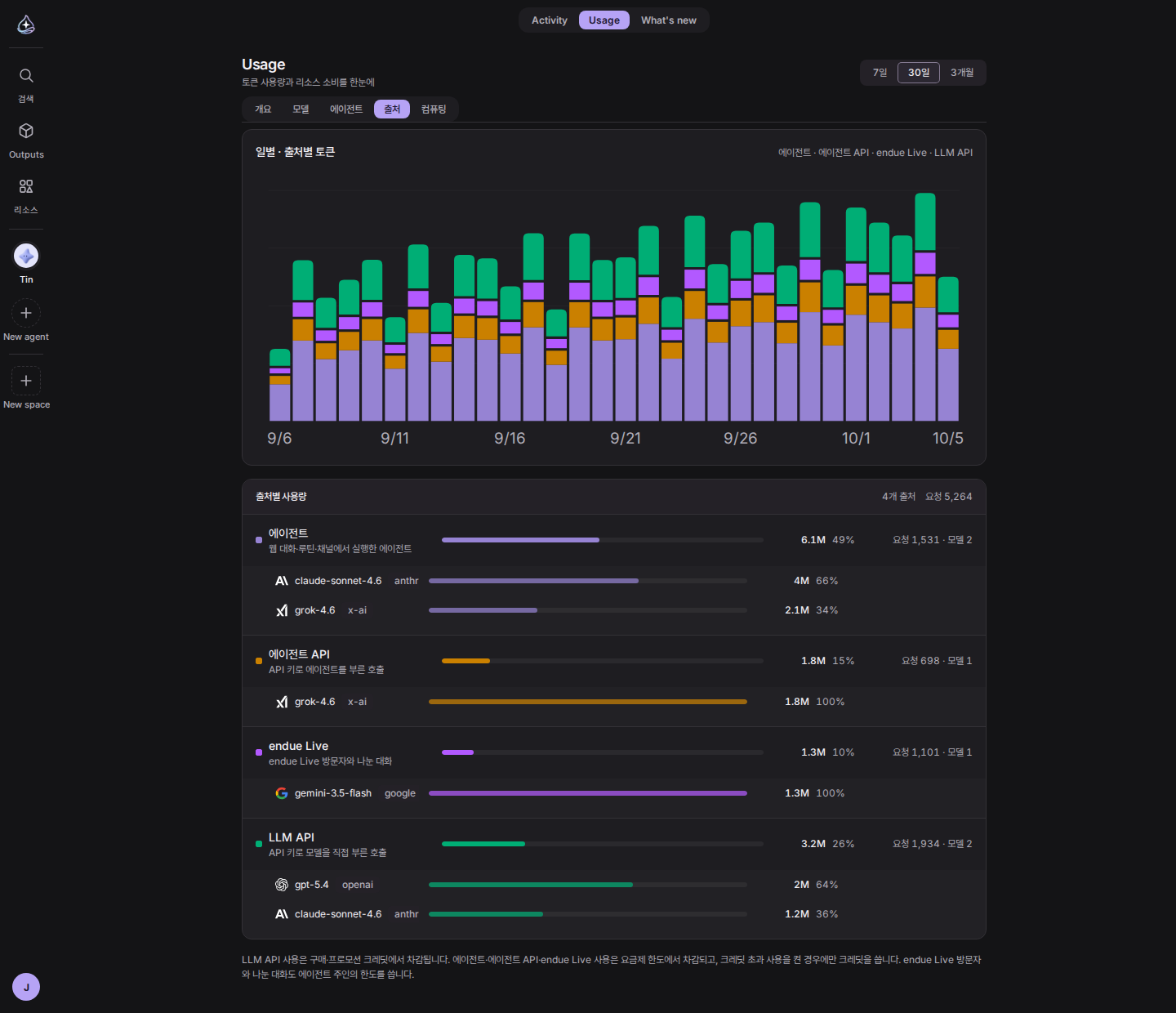Click the '3.2M' token value for LLM API
This screenshot has width=1176, height=1013.
813,844
